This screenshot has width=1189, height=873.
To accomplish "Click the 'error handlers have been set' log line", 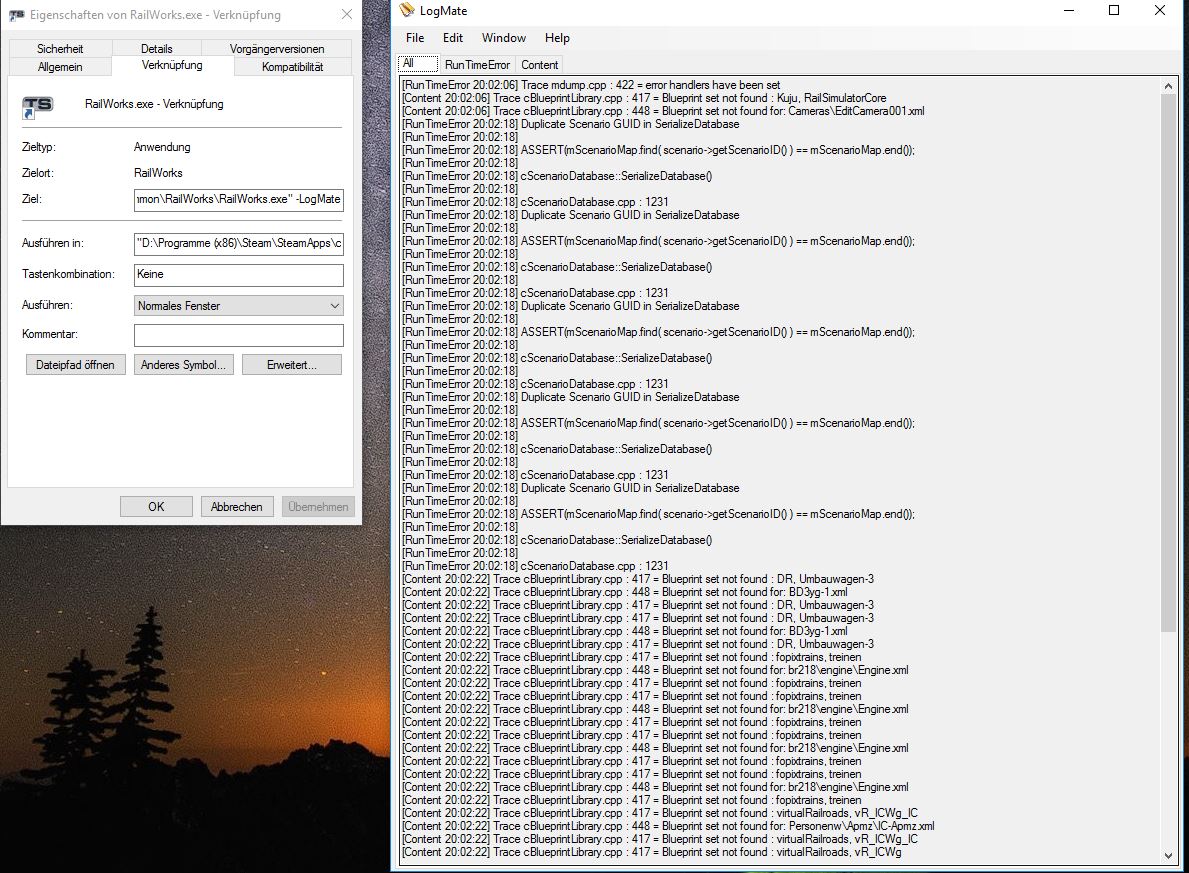I will tap(591, 85).
